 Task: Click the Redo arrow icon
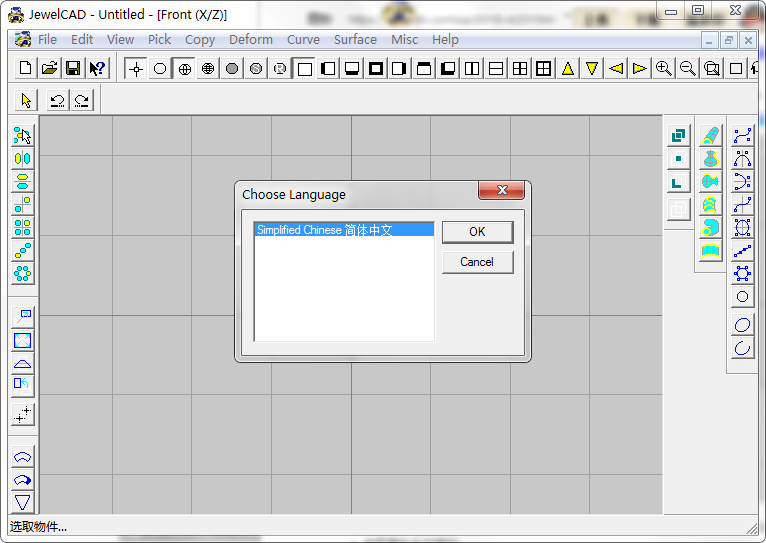(x=82, y=101)
